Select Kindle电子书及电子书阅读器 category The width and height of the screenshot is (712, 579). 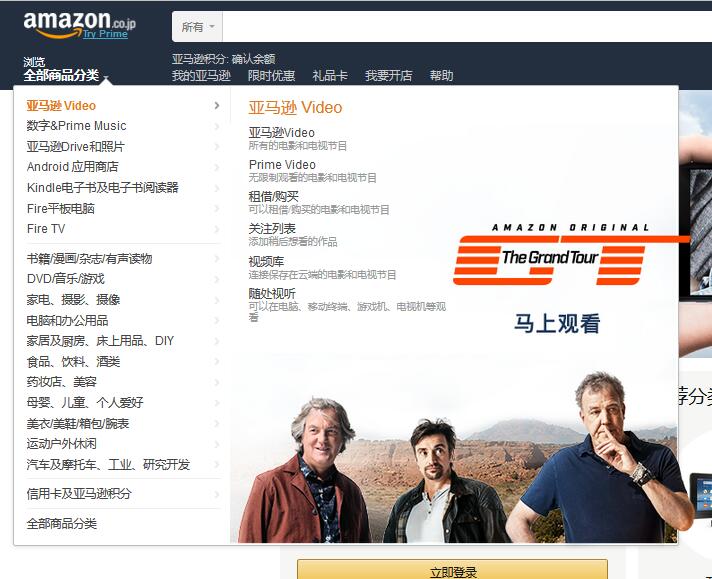[x=103, y=188]
